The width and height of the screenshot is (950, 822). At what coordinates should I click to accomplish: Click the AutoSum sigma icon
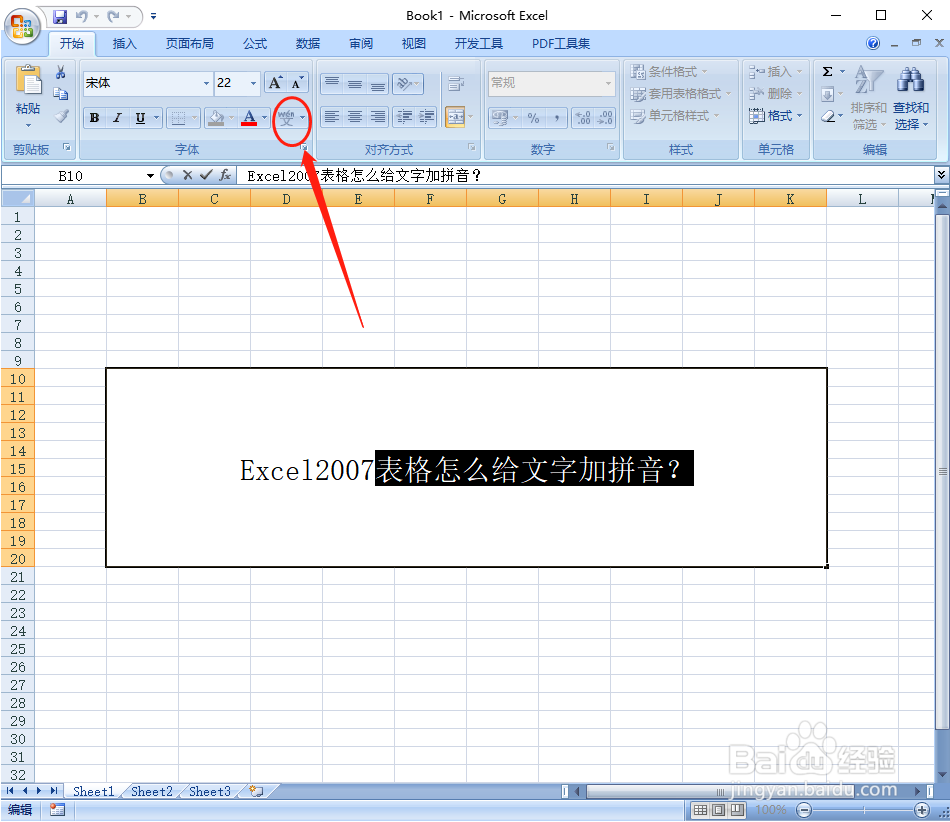828,71
